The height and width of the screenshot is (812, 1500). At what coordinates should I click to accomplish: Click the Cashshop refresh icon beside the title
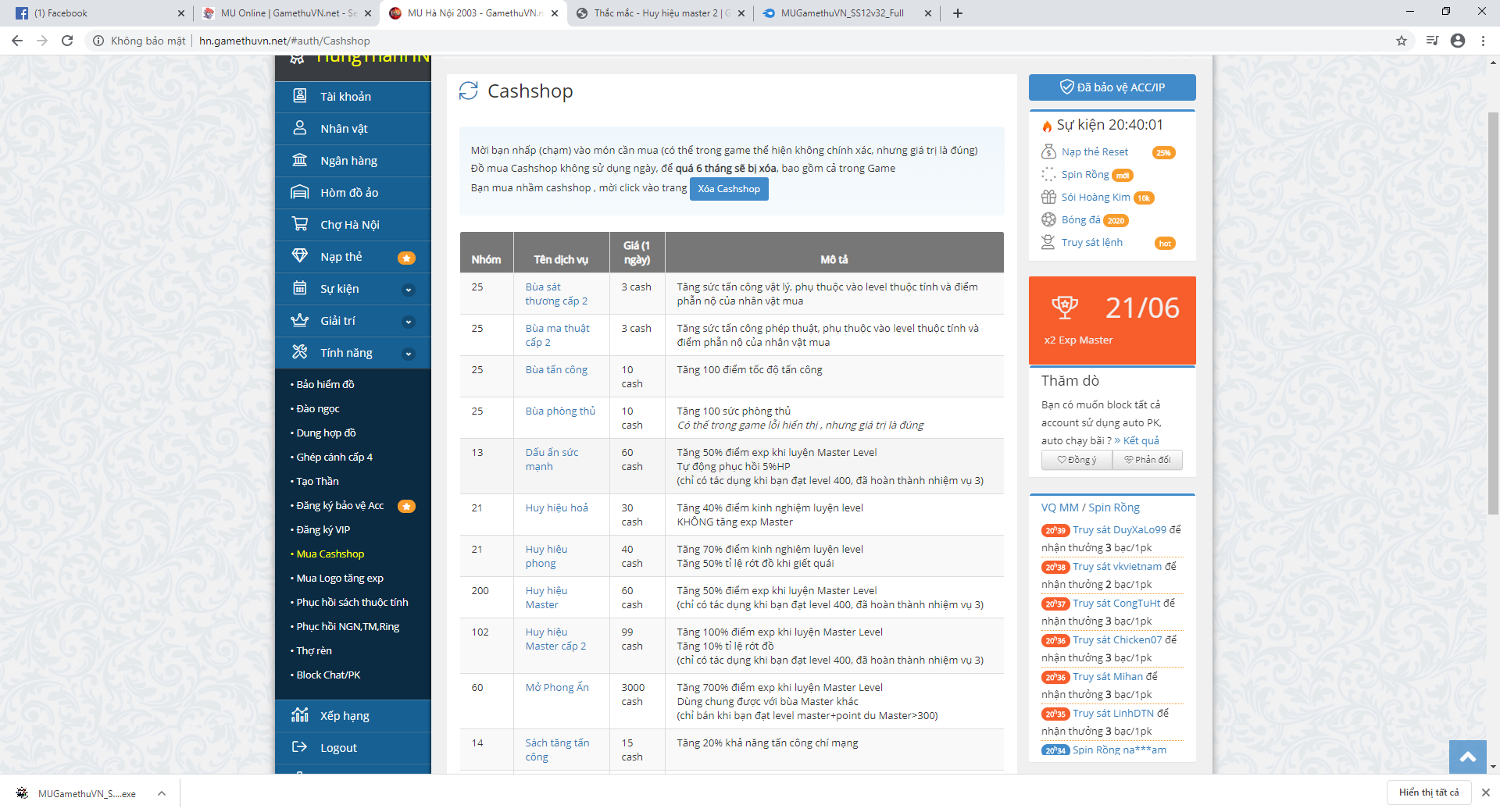[468, 91]
